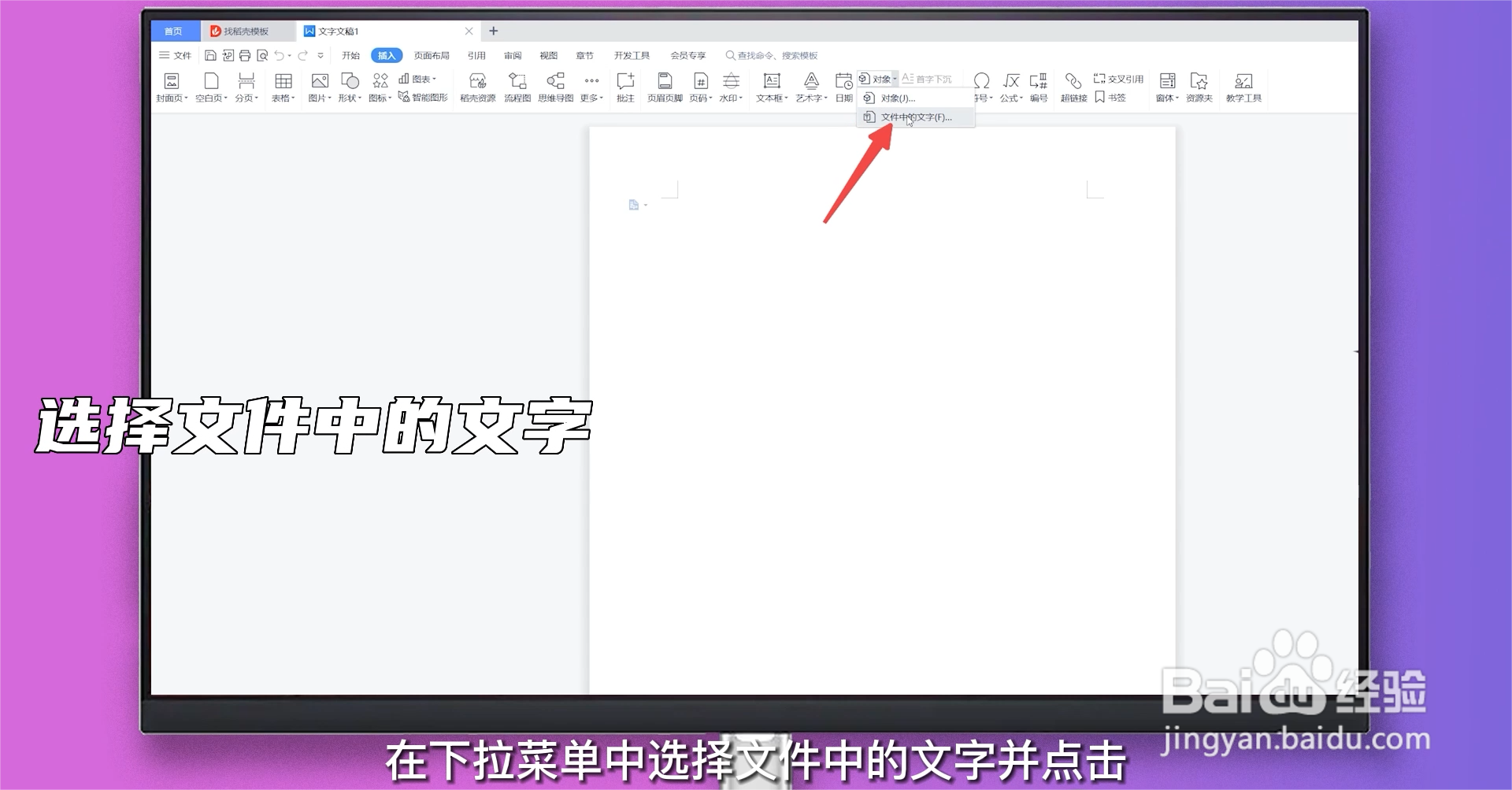This screenshot has height=790, width=1512.
Task: Click the Print icon in quick access toolbar
Action: coord(245,55)
